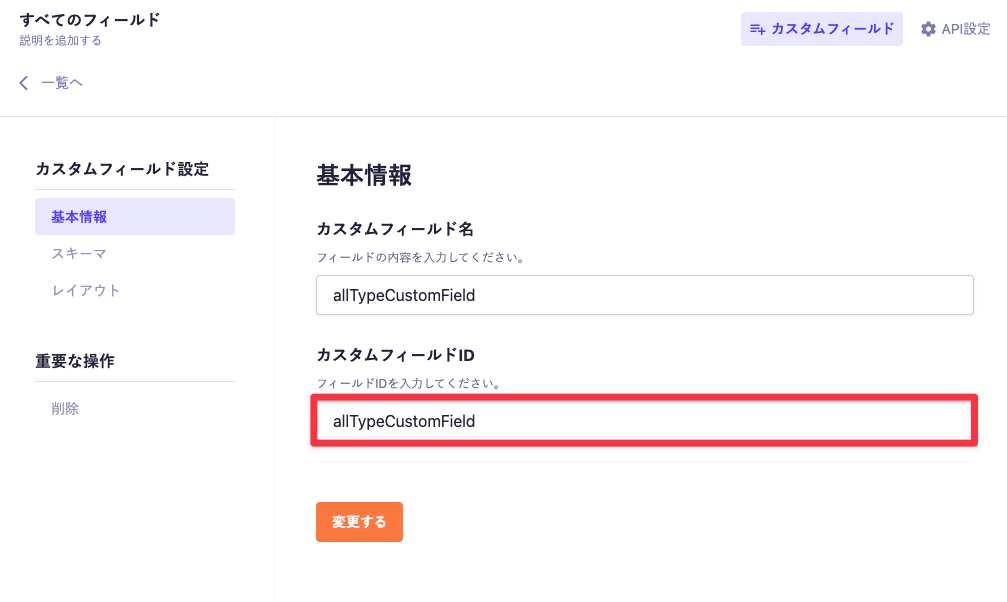The width and height of the screenshot is (1007, 602).
Task: Click the カスタムフィールドID label
Action: coord(395,355)
